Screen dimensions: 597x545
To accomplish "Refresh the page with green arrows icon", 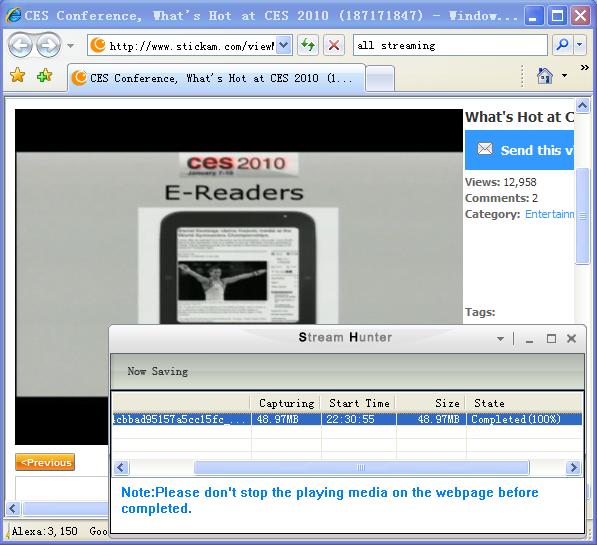I will coord(308,45).
